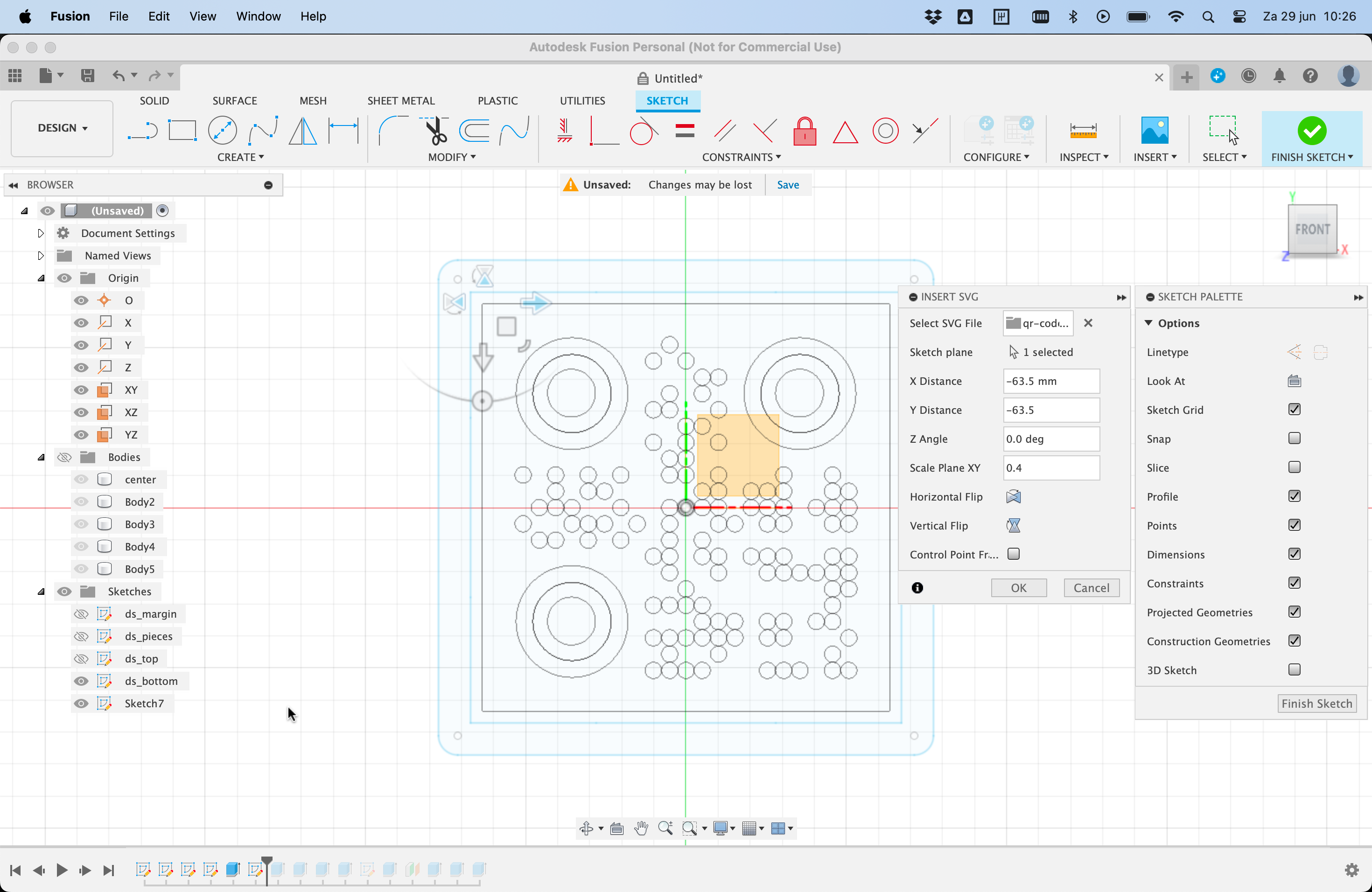The height and width of the screenshot is (892, 1372).
Task: Apply the Concentric constraint
Action: [885, 131]
